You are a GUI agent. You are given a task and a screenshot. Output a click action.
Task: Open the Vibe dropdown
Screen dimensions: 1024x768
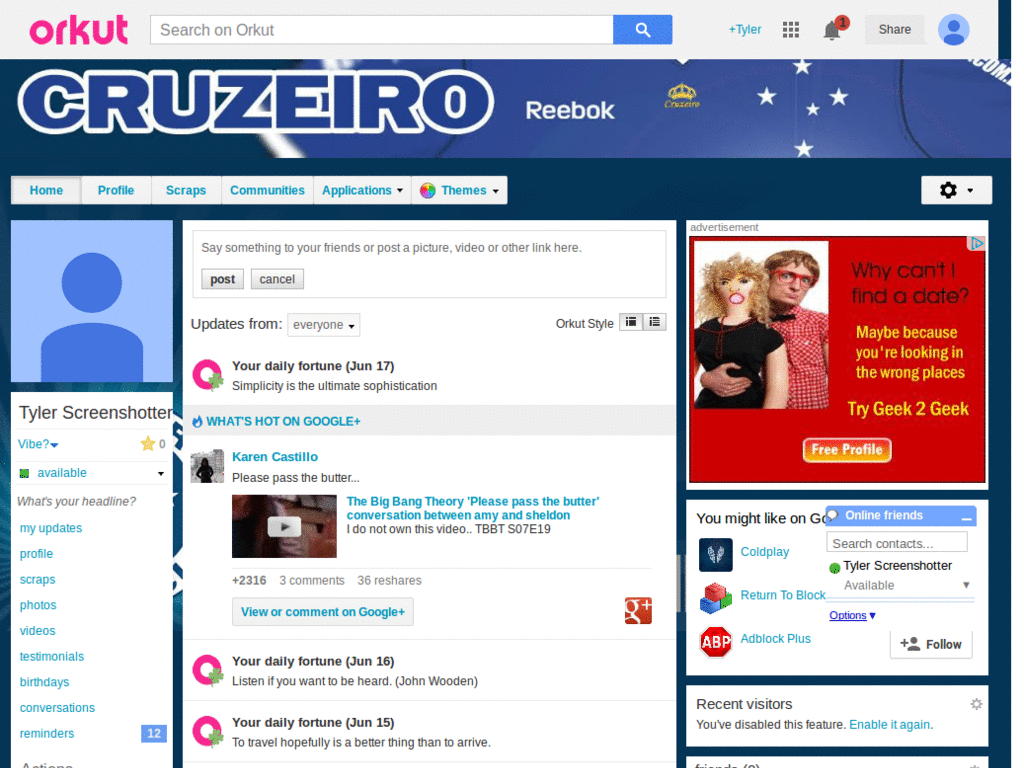(38, 444)
